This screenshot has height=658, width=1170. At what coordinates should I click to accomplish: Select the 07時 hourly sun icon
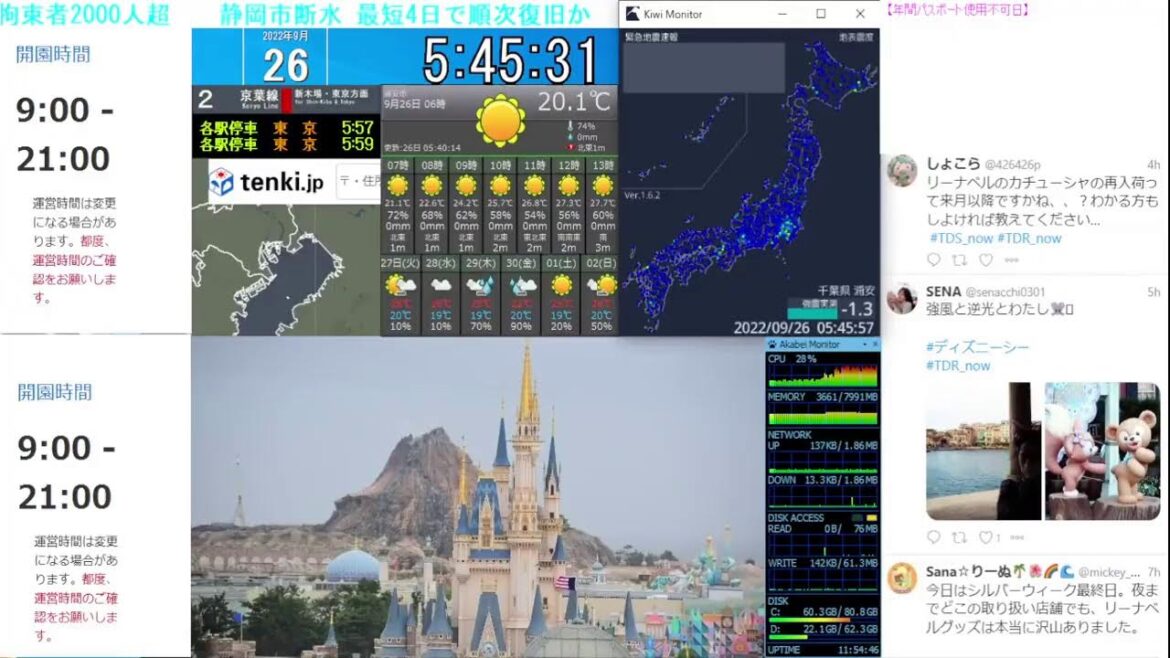[398, 185]
